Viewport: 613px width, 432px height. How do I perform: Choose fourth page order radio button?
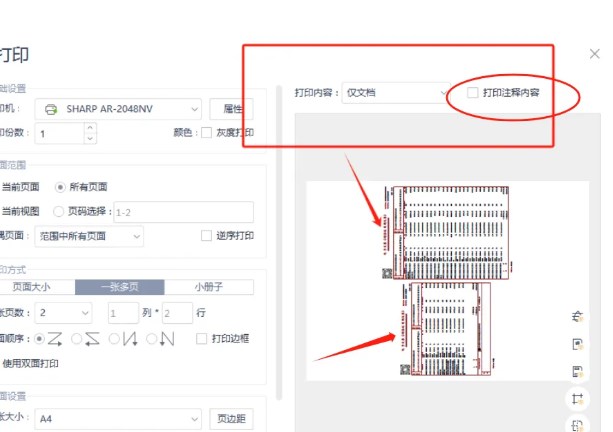[x=152, y=339]
